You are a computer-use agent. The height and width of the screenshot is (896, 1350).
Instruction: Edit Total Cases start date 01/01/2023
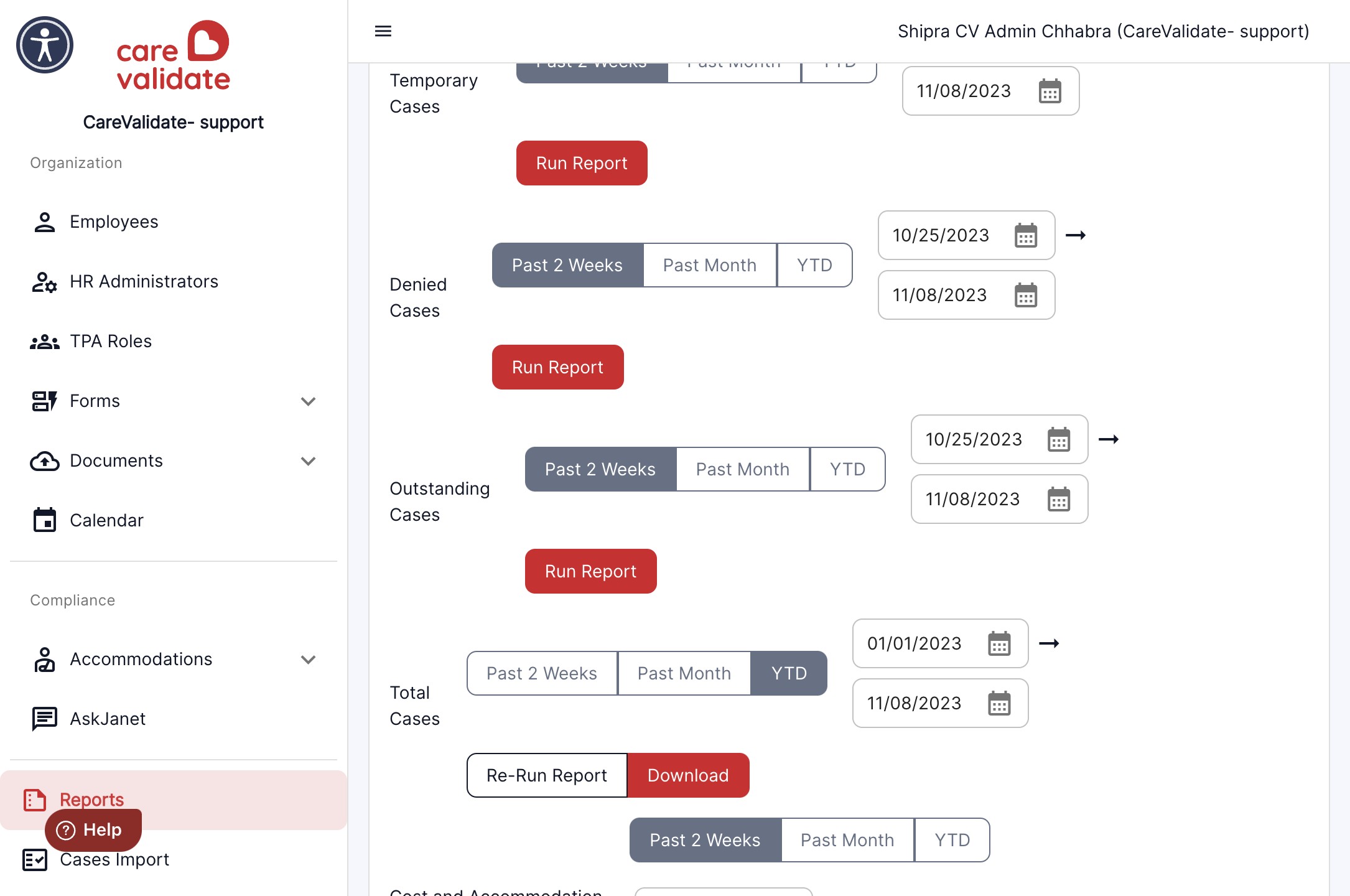coord(940,643)
